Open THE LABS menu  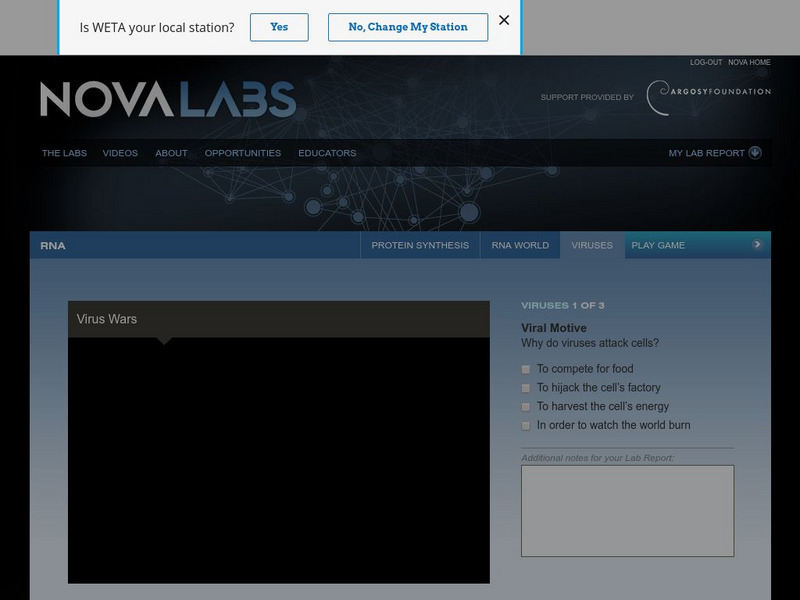(62, 153)
